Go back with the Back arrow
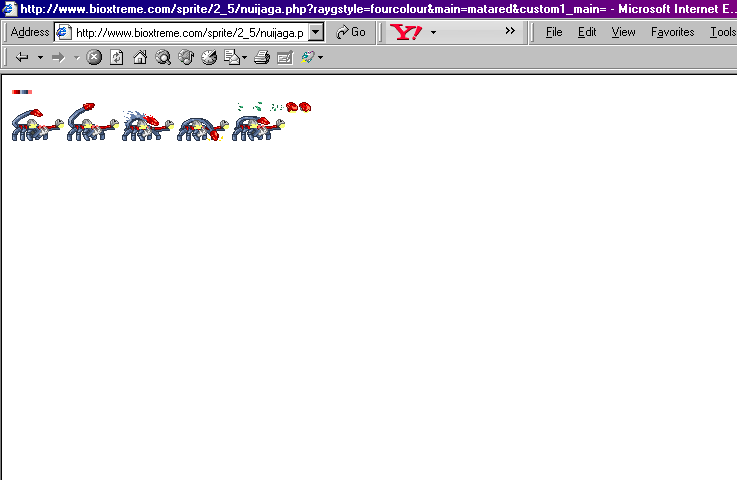Viewport: 737px width, 480px height. coord(22,57)
